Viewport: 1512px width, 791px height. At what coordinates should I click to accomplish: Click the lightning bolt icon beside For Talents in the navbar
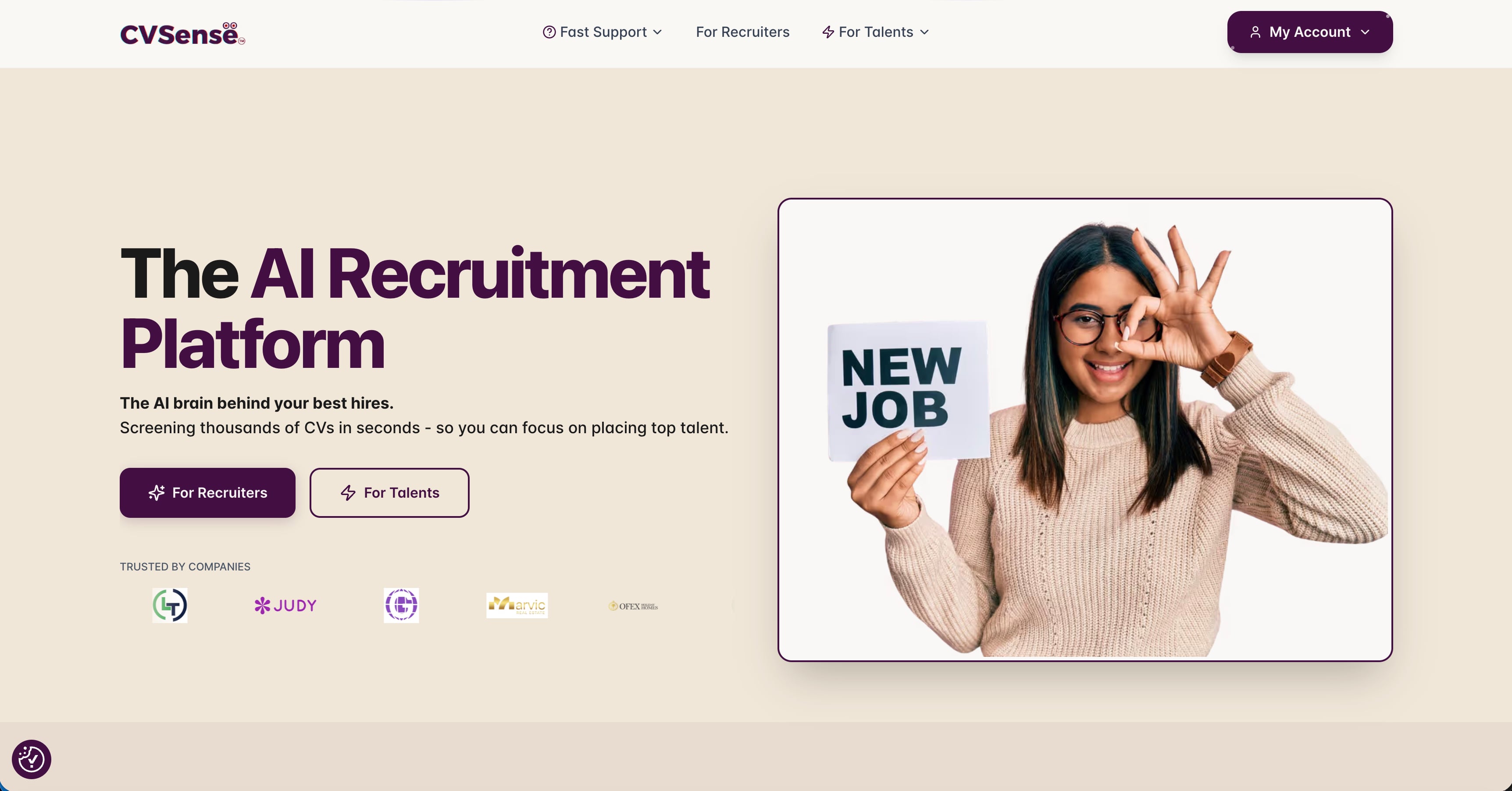click(827, 32)
